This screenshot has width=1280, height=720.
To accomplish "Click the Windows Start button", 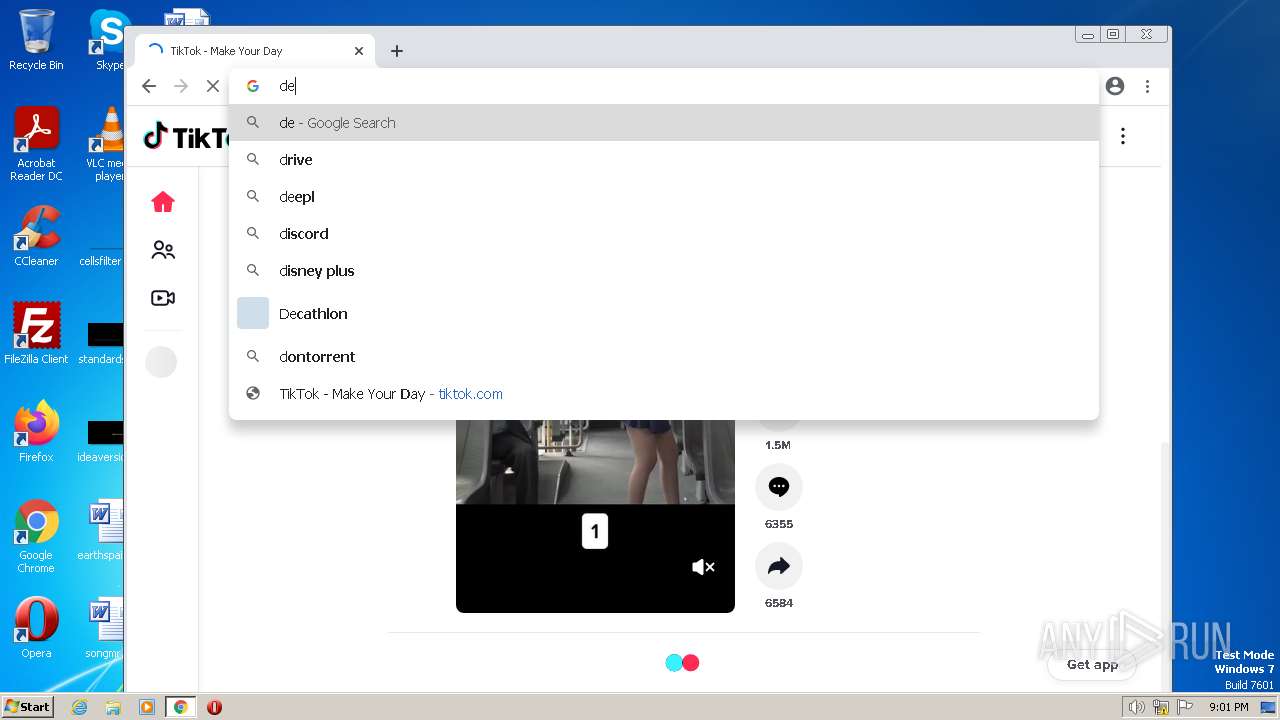I will click(x=28, y=706).
